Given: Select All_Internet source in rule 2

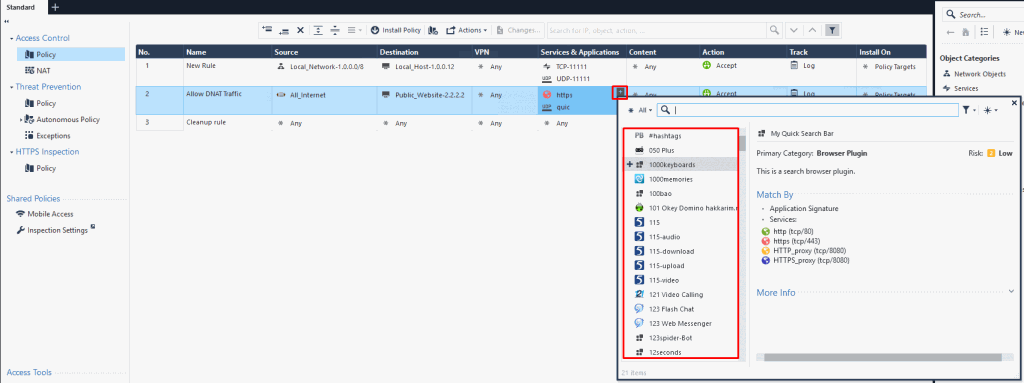Looking at the screenshot, I should click(x=302, y=95).
